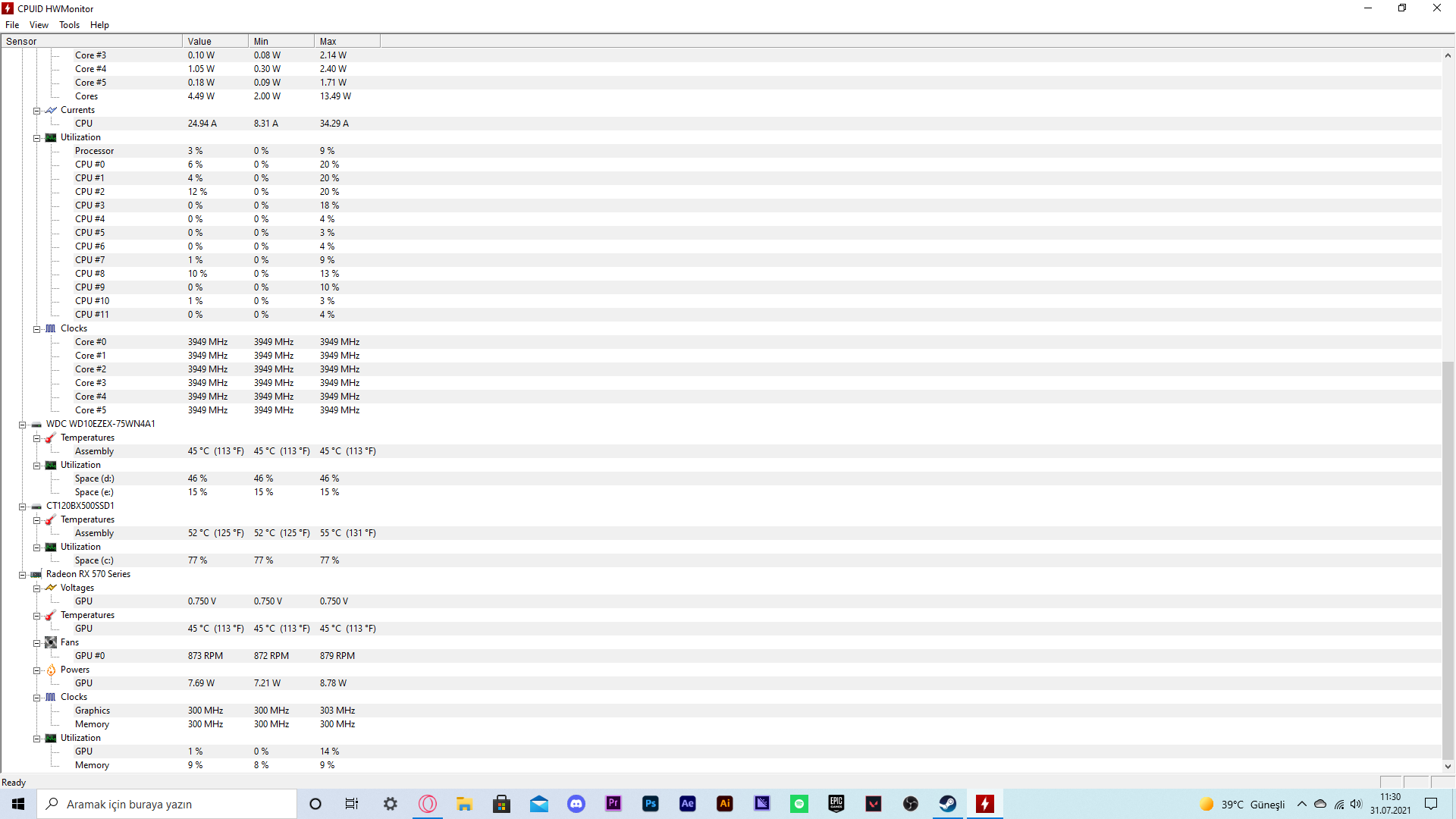
Task: Collapse the WDC WD10EZEX-75WN4A1 drive node
Action: [22, 425]
